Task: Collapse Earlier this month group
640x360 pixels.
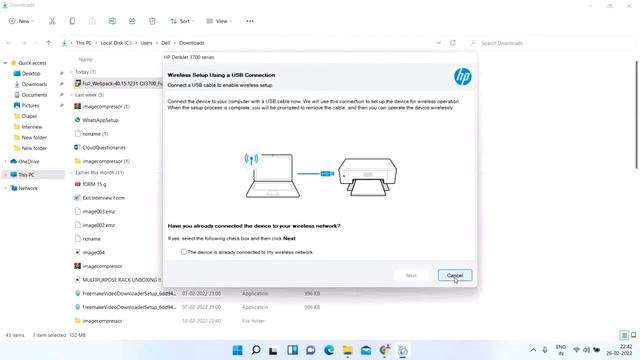Action: 71,173
